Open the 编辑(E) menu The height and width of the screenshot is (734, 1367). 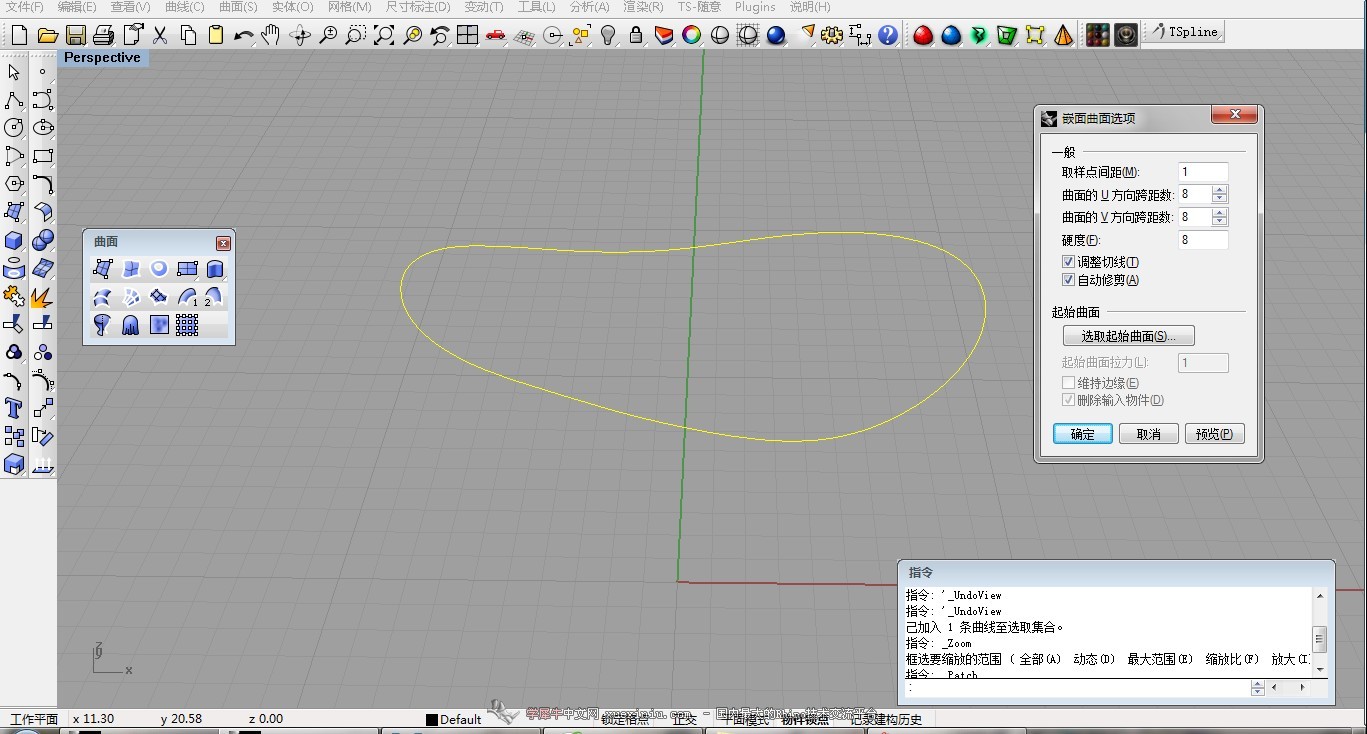pos(77,7)
